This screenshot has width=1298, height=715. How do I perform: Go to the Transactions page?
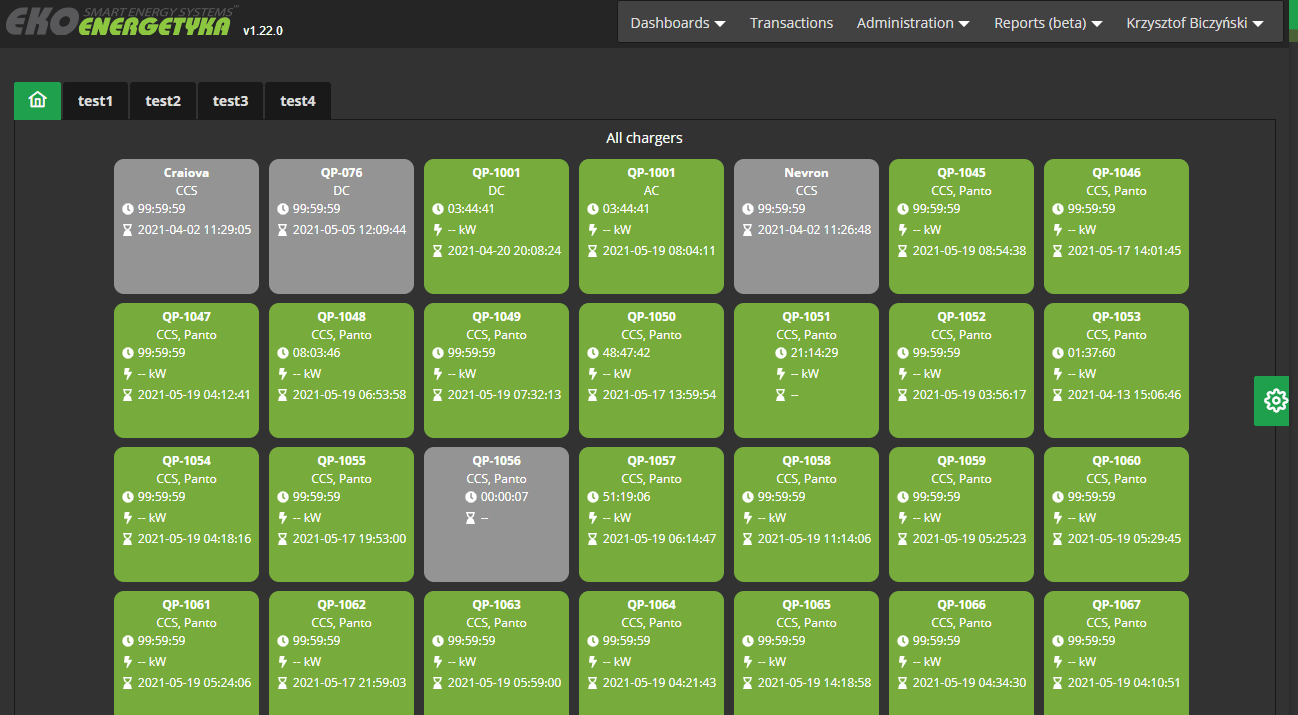point(791,23)
